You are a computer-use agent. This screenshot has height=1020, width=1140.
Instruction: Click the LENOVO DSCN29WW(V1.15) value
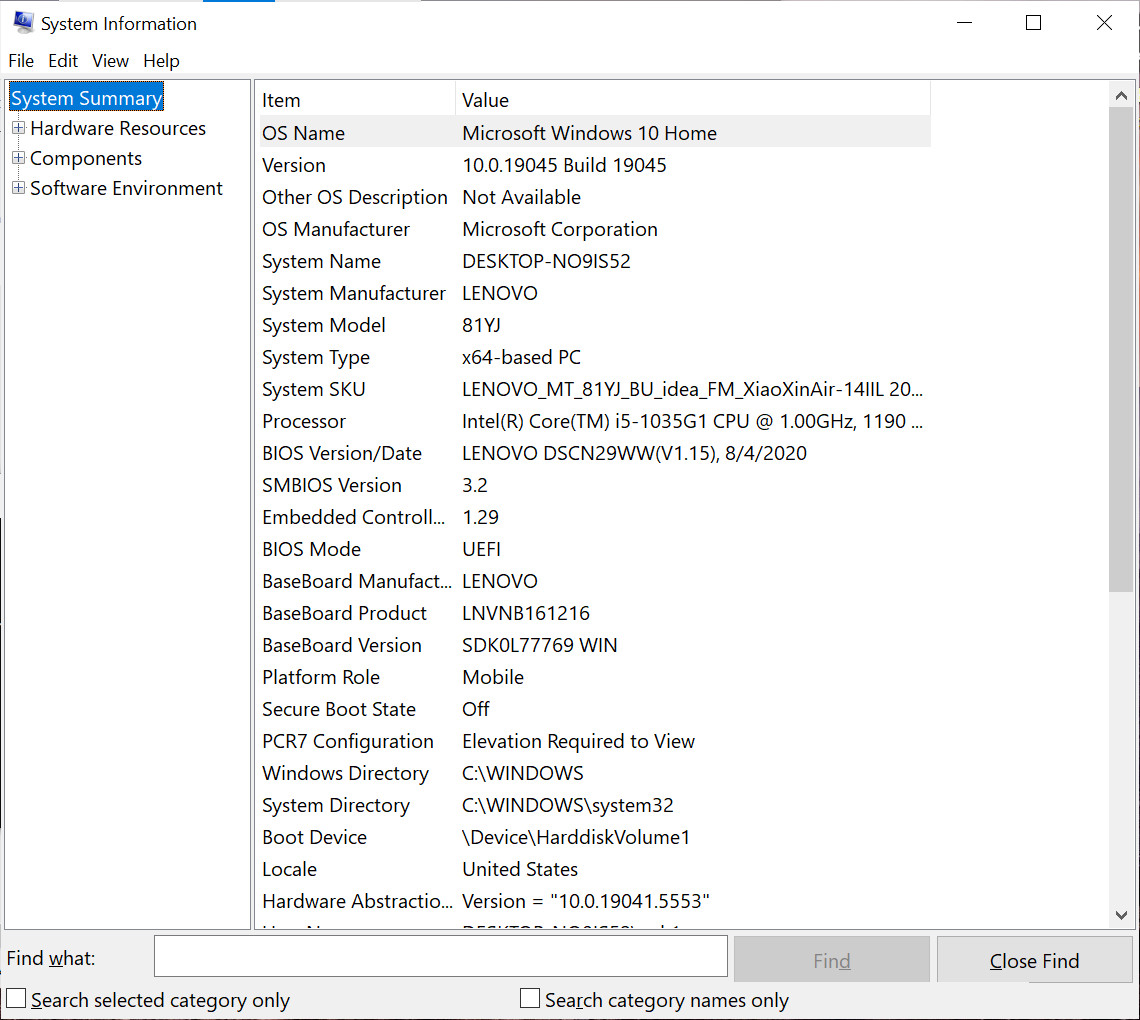click(x=634, y=453)
